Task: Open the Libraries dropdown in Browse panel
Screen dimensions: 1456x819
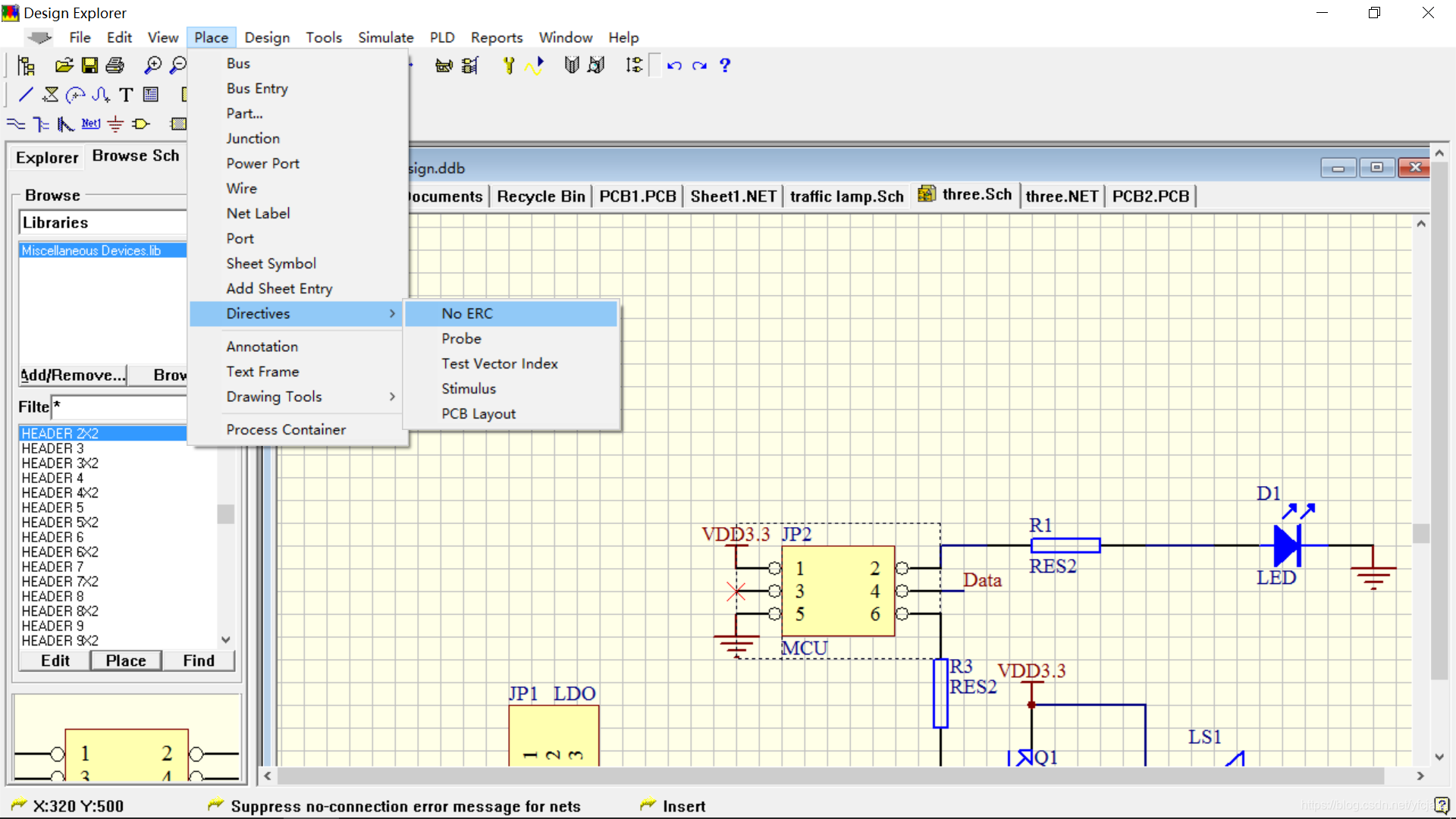Action: 102,222
